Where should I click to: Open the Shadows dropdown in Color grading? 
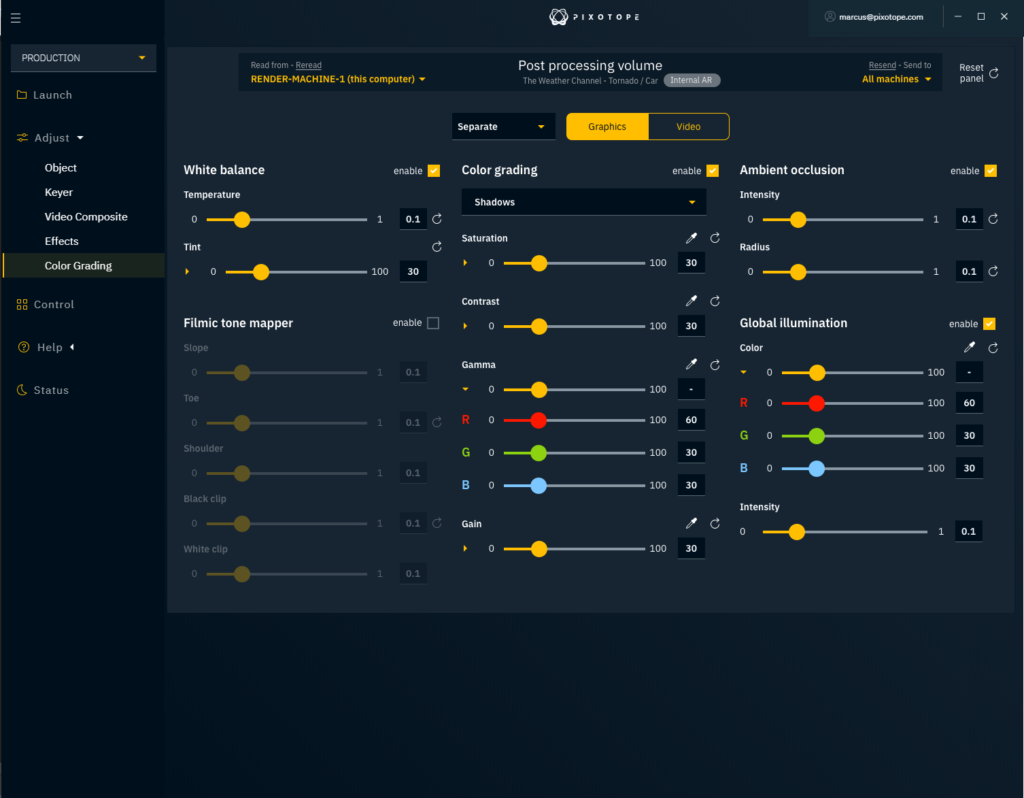click(x=583, y=201)
